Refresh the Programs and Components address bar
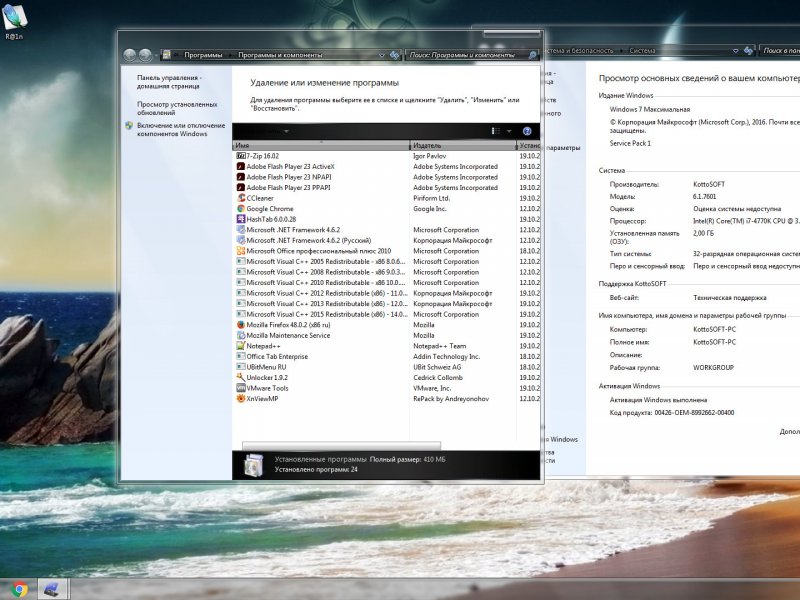 [394, 55]
